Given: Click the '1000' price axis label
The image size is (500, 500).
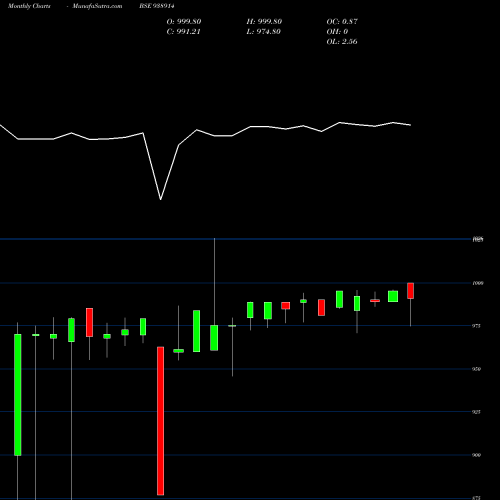Looking at the screenshot, I should (x=478, y=283).
